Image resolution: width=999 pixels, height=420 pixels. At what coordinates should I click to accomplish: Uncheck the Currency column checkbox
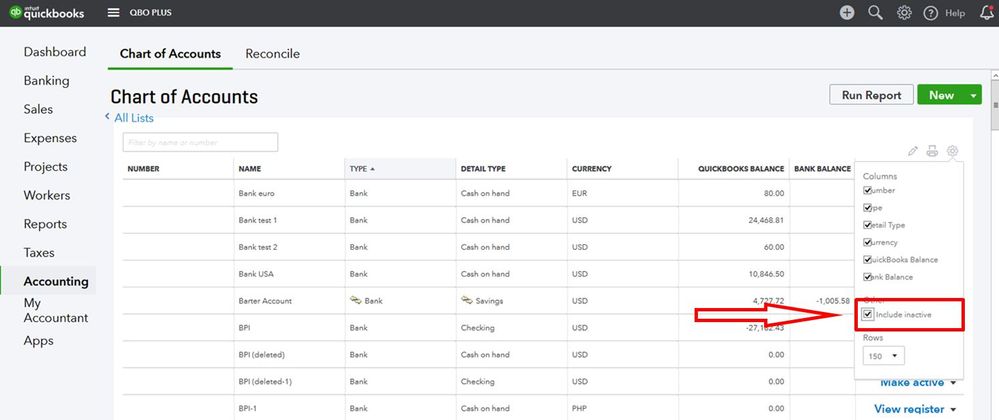point(868,242)
